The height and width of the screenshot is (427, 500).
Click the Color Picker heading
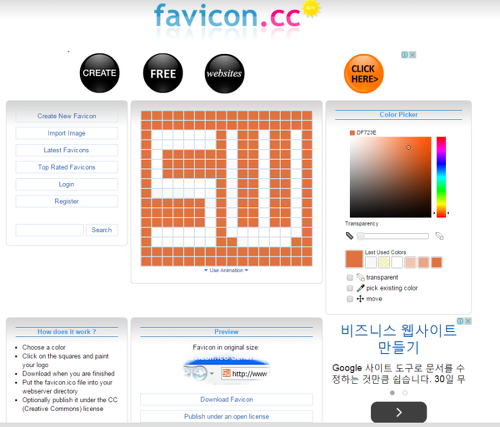coord(399,115)
